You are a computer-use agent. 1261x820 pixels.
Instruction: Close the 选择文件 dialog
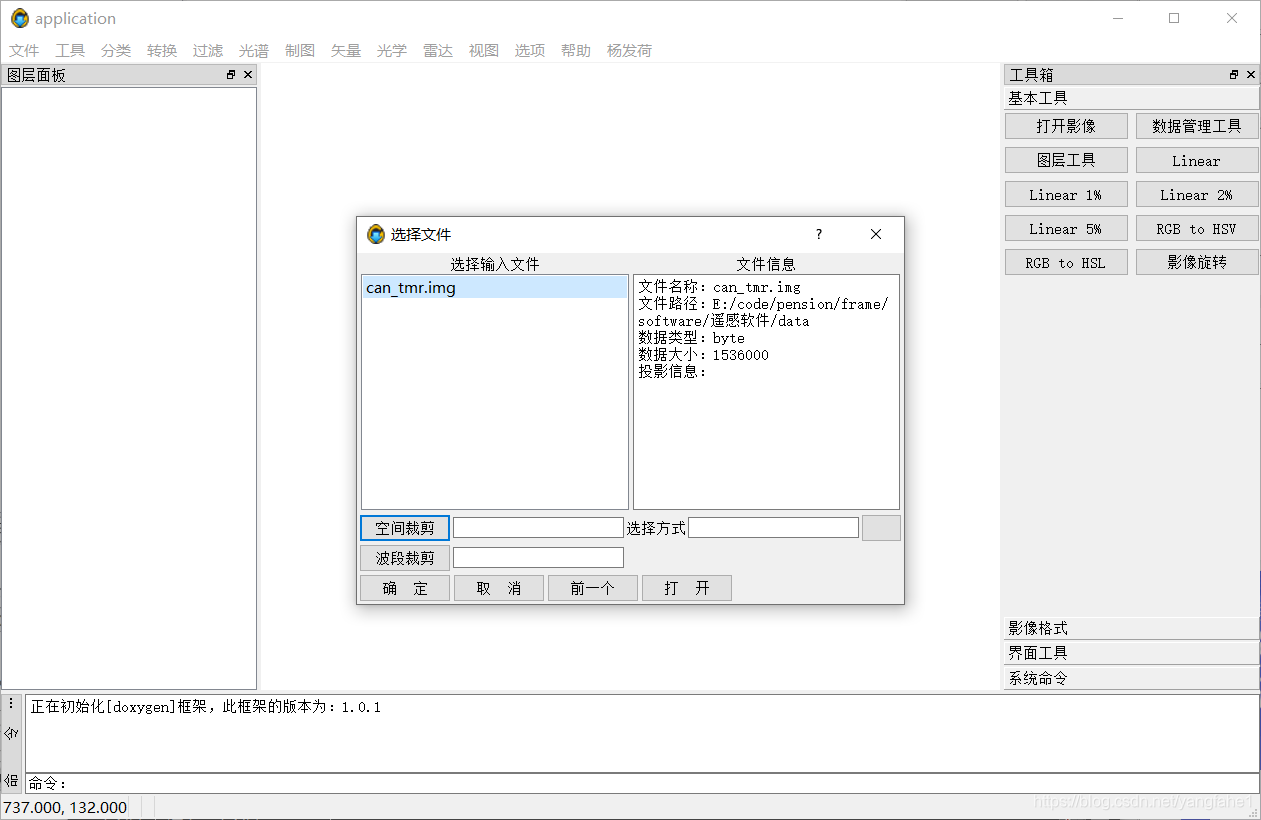click(x=876, y=234)
